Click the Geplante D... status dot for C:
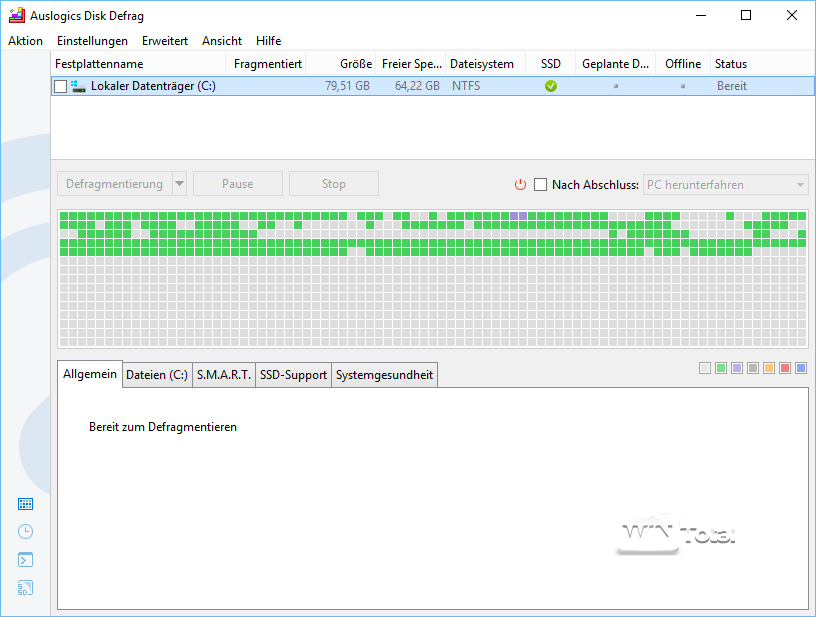Screen dimensions: 816x617 (x=616, y=86)
